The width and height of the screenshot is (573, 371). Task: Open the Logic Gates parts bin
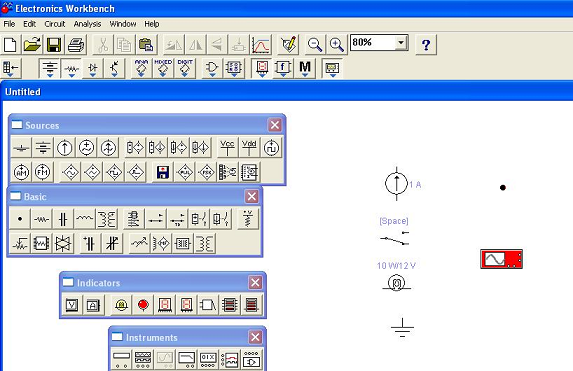(x=212, y=68)
